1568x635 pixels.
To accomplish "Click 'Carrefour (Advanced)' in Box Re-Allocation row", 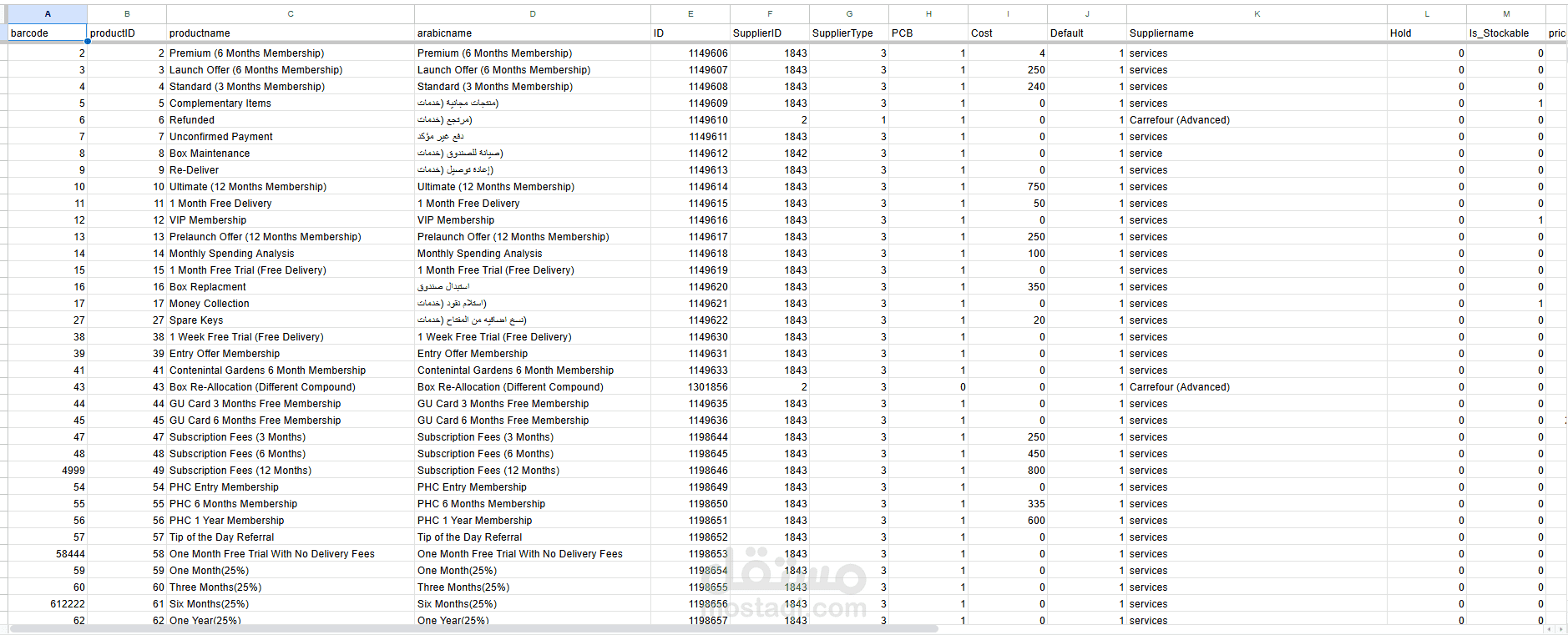I will [x=1257, y=387].
